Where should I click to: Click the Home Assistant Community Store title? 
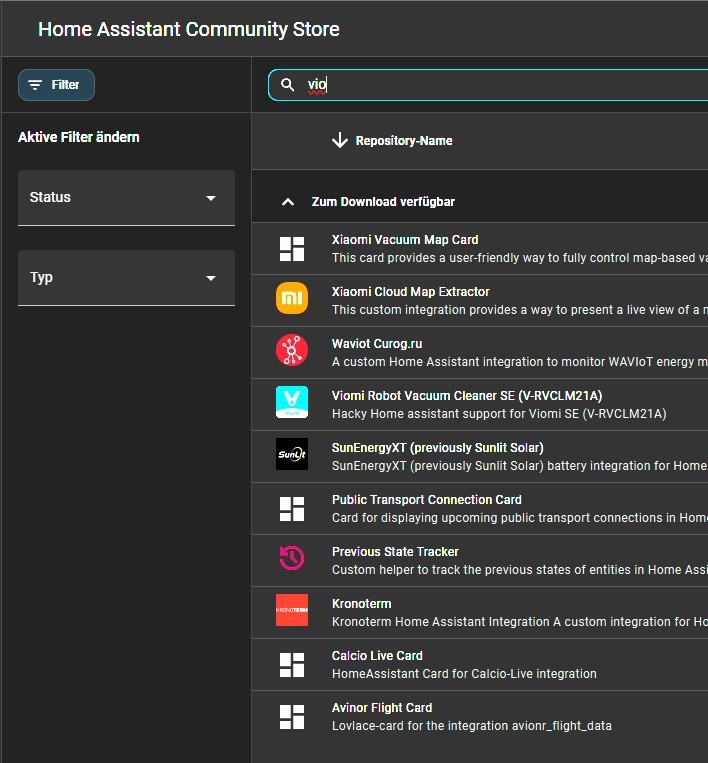(189, 29)
